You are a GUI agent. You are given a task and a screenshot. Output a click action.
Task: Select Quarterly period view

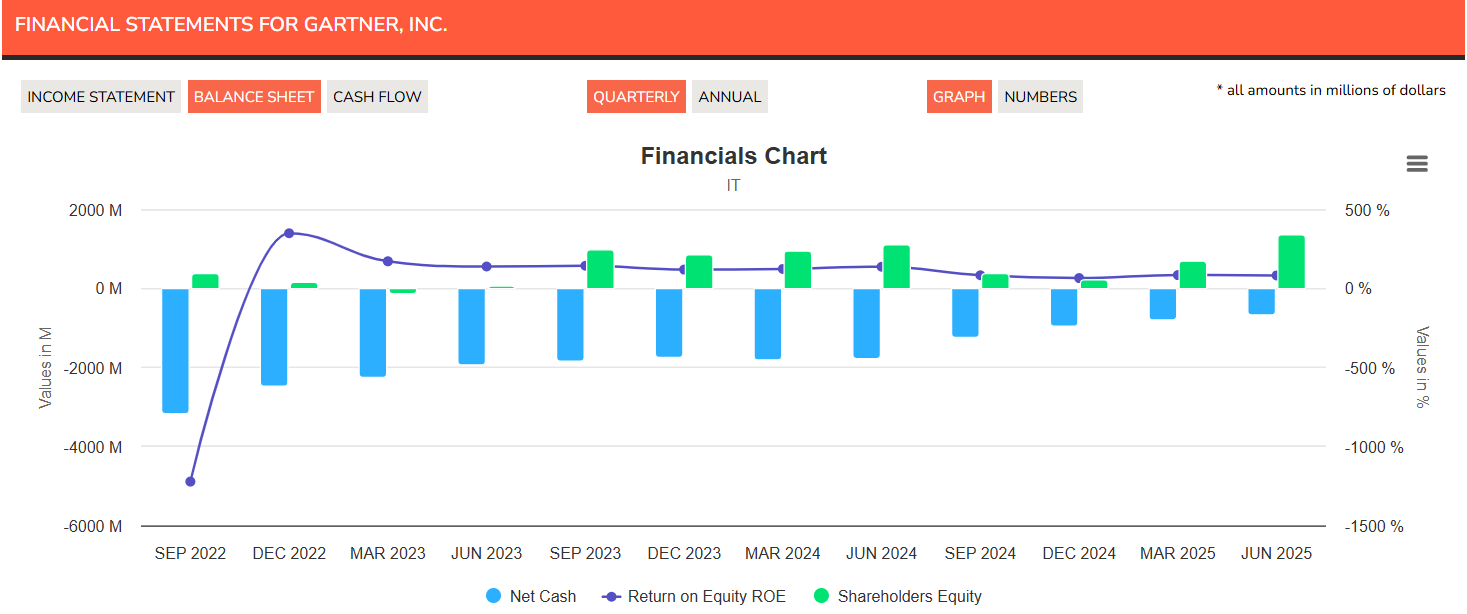click(x=636, y=97)
